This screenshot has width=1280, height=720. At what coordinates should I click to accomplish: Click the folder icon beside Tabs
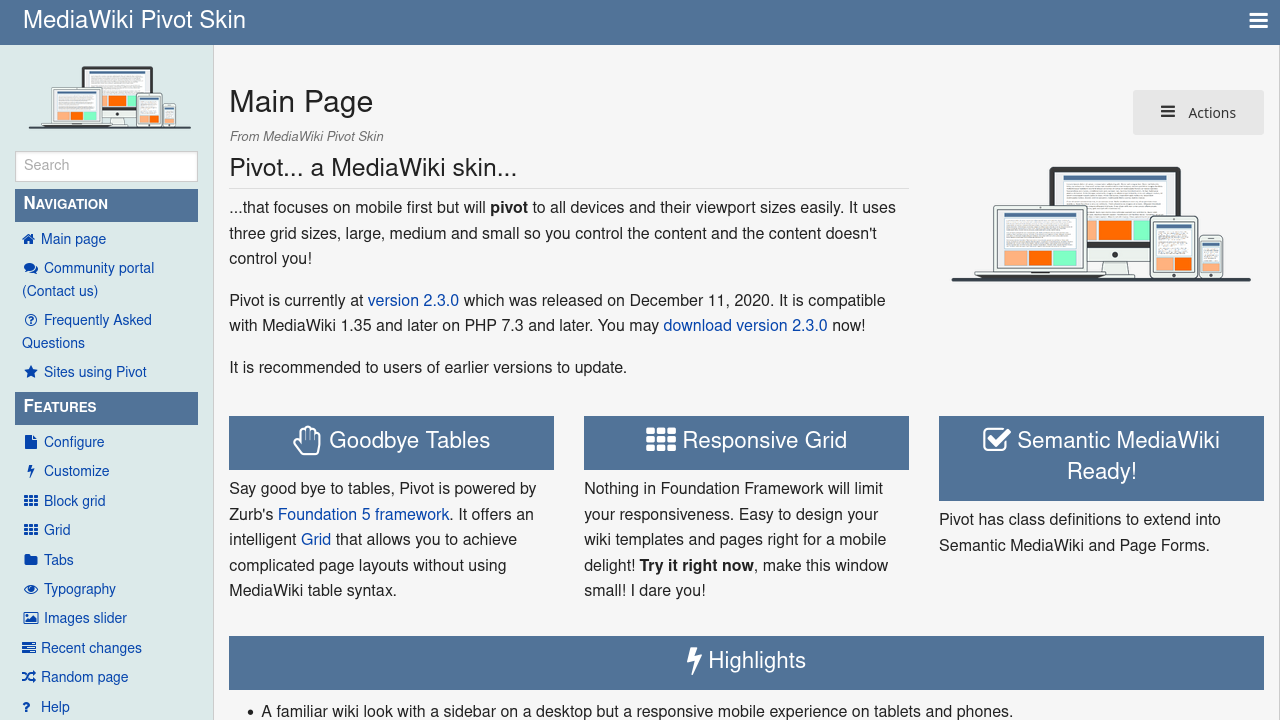point(31,560)
